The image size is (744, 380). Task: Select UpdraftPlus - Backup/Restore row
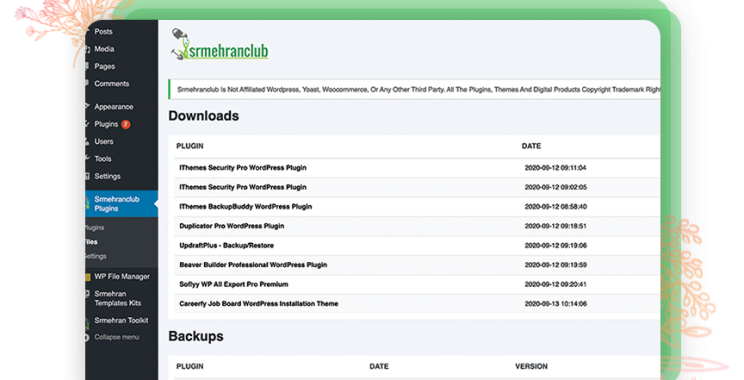pyautogui.click(x=417, y=246)
